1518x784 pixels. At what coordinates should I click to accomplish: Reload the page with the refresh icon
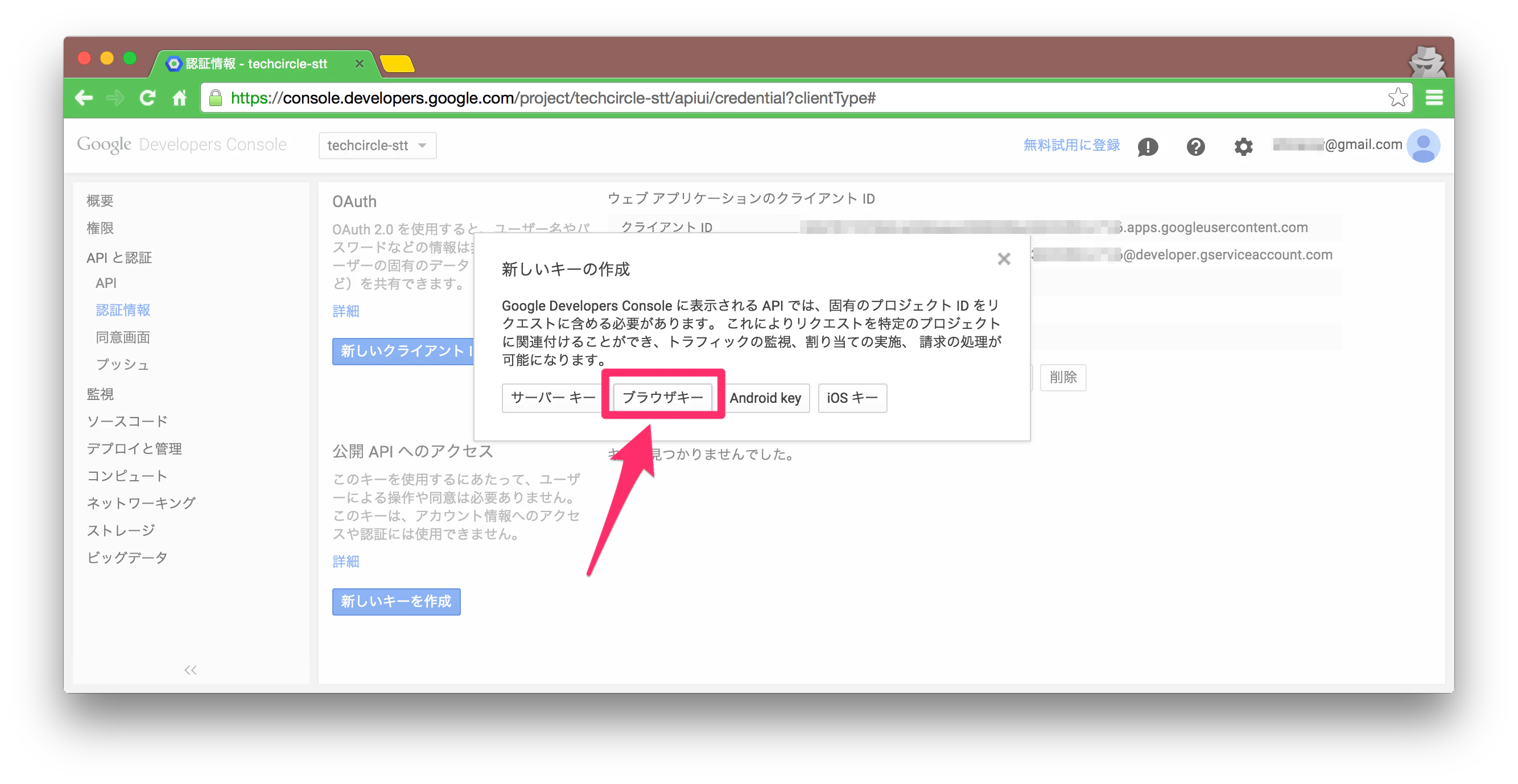tap(147, 98)
